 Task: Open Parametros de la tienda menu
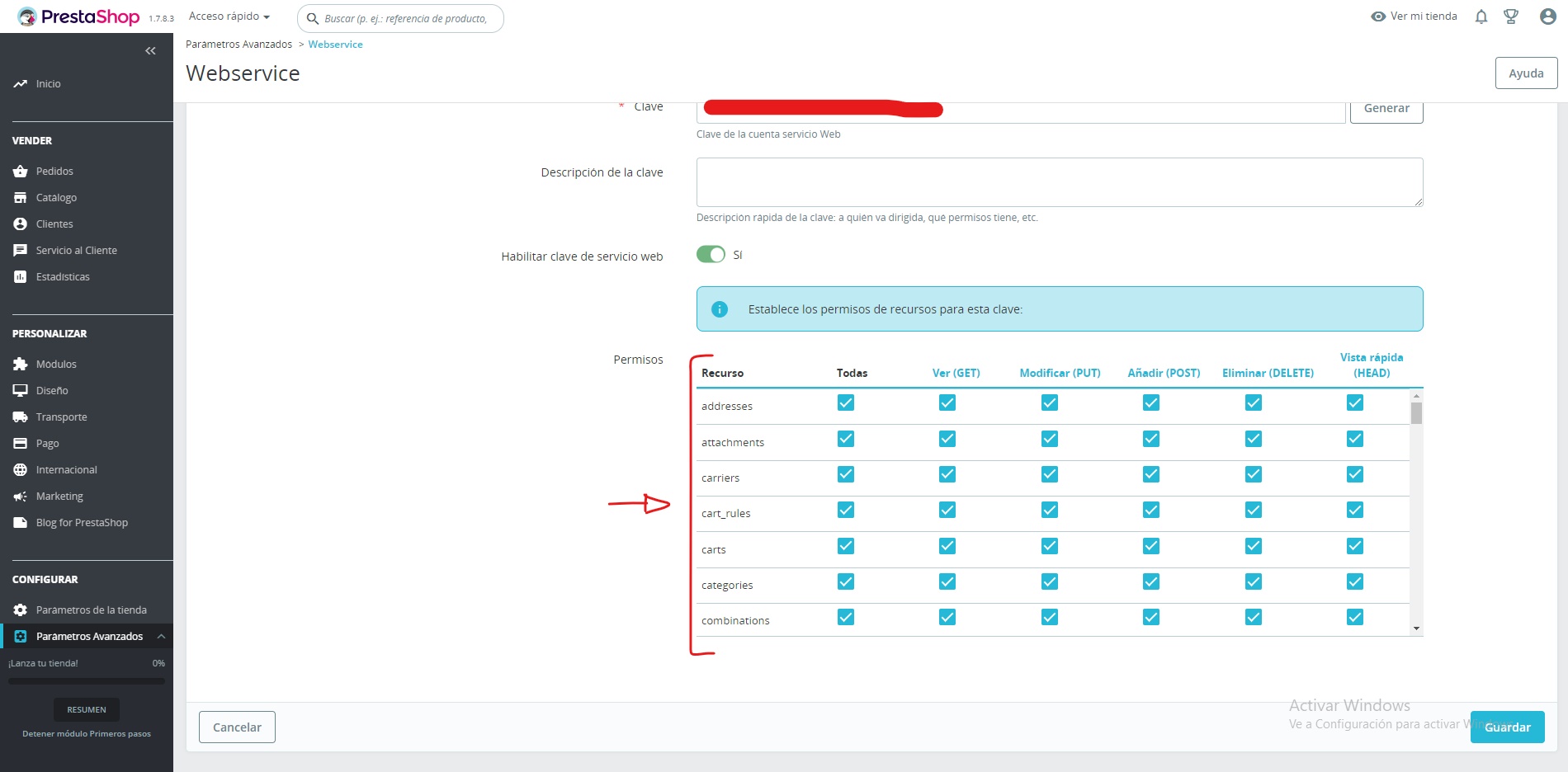tap(91, 610)
